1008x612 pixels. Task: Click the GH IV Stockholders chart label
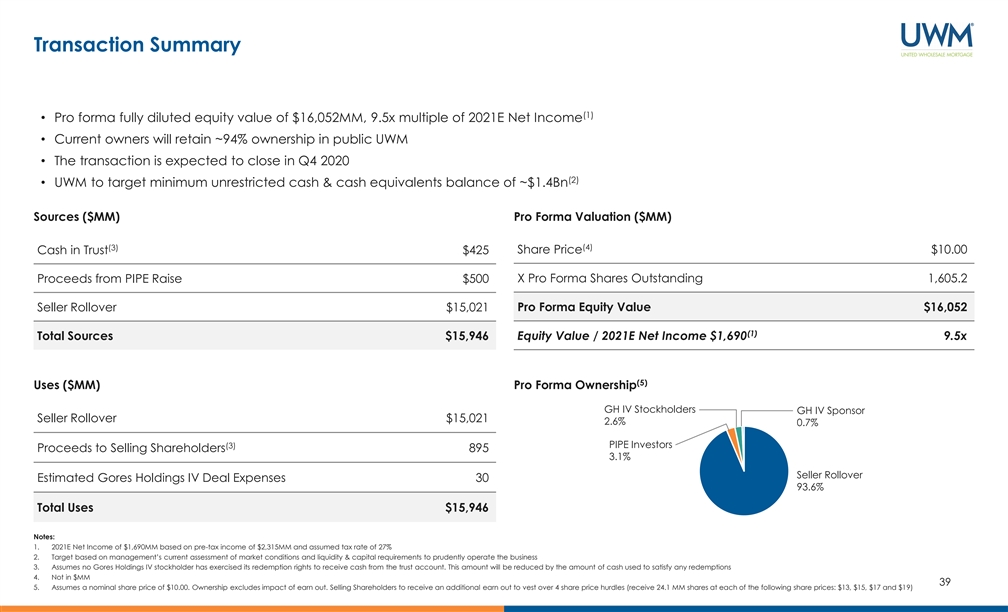[650, 408]
